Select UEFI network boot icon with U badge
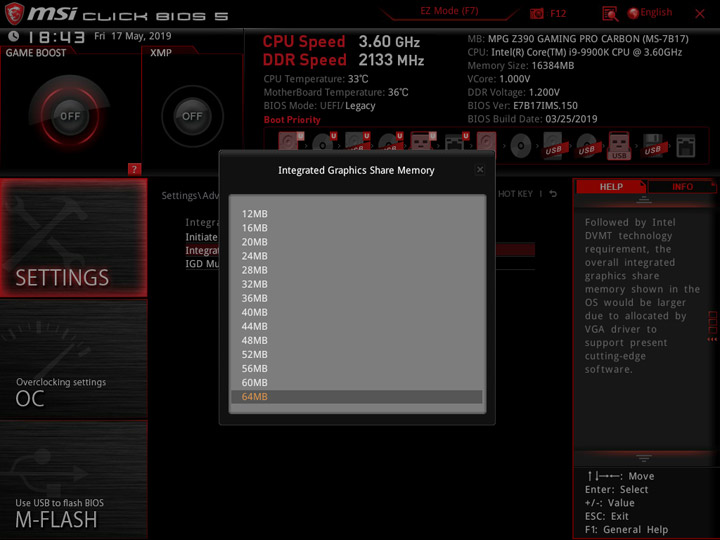Screen dimensions: 720x540 [x=456, y=142]
